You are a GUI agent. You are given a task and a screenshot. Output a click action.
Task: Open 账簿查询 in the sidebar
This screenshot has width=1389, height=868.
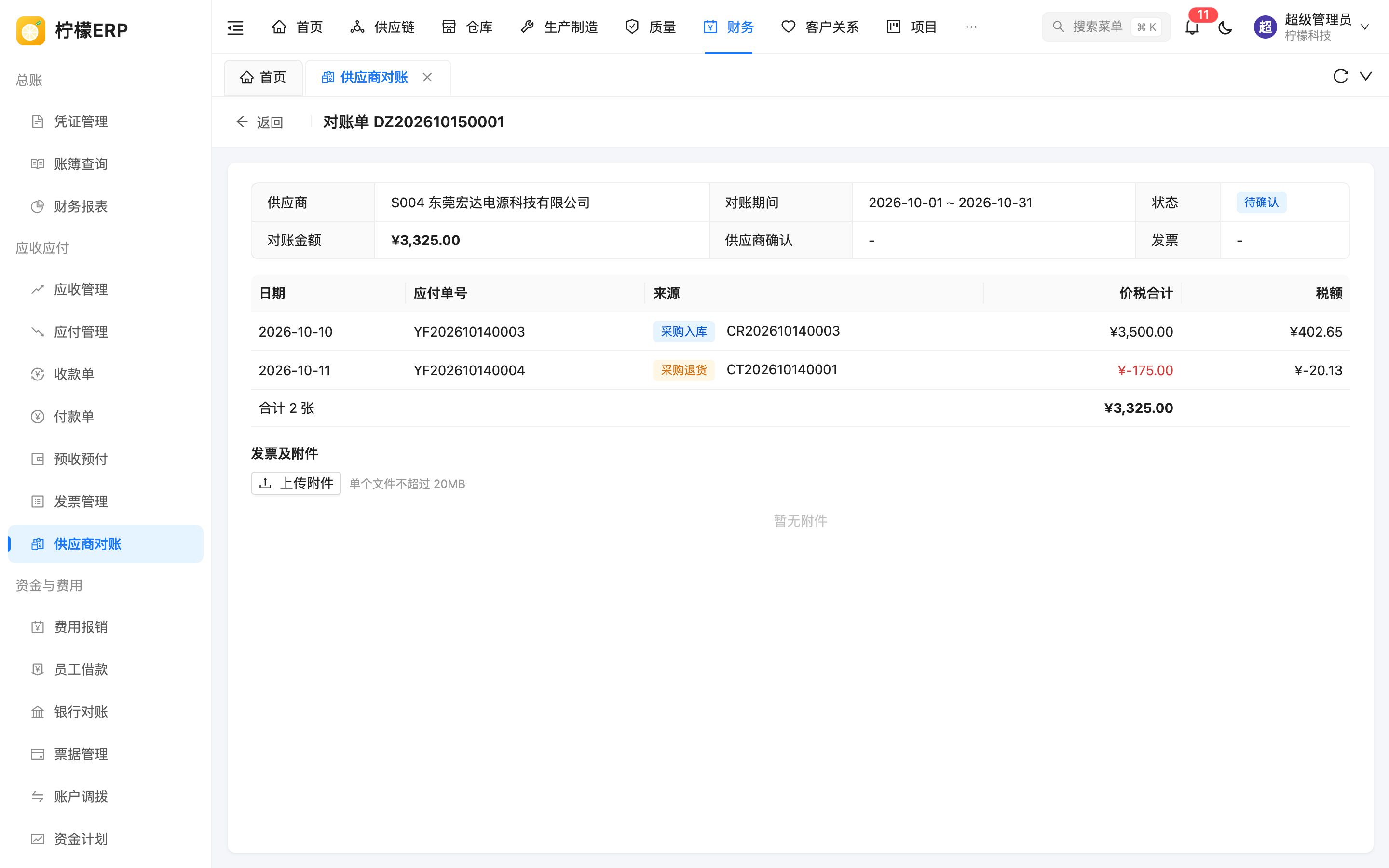click(106, 164)
